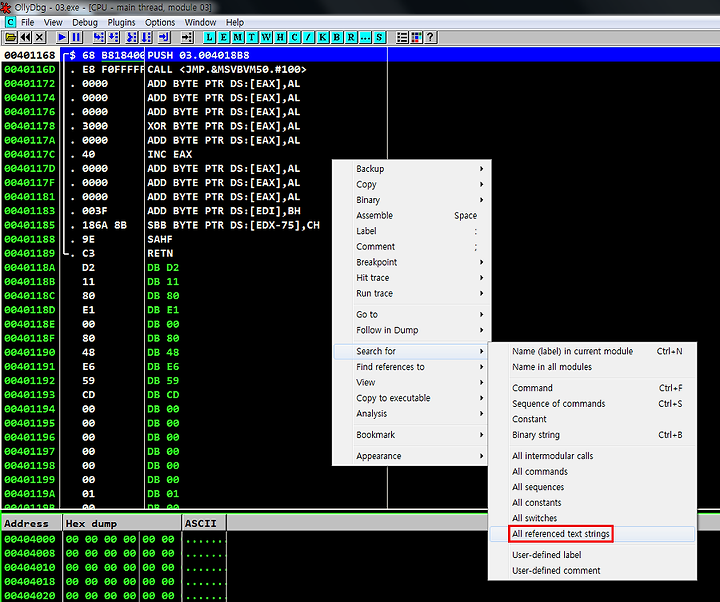The width and height of the screenshot is (720, 602).
Task: Select Binary string search option
Action: tap(592, 435)
